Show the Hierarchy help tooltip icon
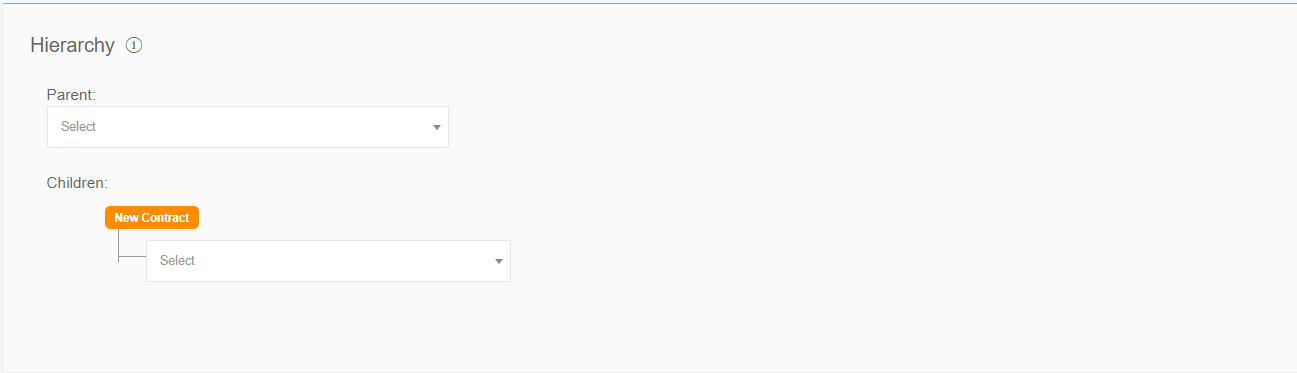This screenshot has width=1297, height=373. (x=134, y=45)
